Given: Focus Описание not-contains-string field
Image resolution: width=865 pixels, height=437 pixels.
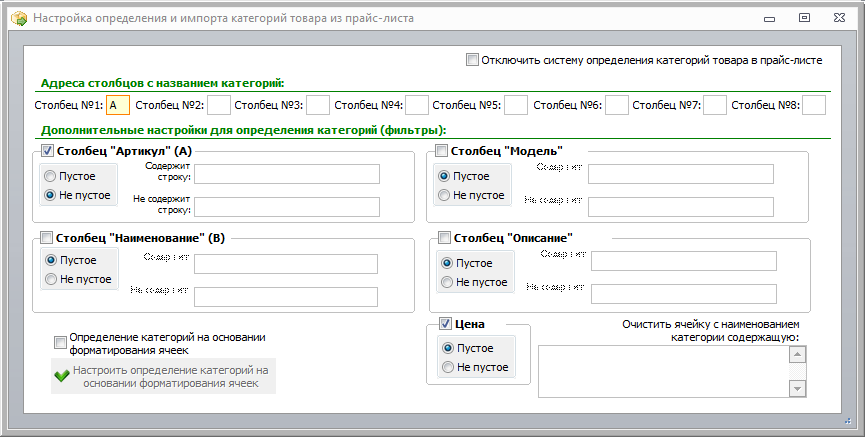Looking at the screenshot, I should [684, 294].
